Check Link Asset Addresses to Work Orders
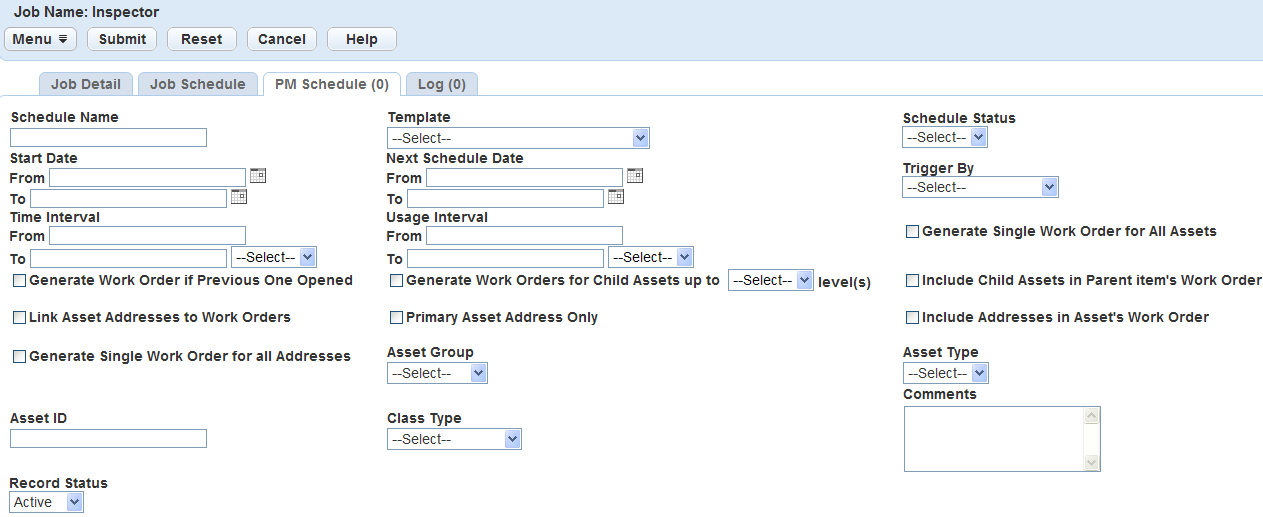The width and height of the screenshot is (1263, 517). (20, 318)
